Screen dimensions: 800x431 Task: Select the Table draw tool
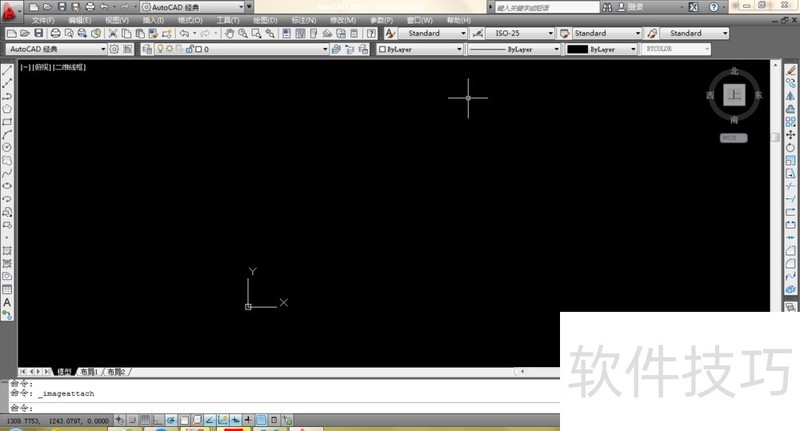point(7,289)
